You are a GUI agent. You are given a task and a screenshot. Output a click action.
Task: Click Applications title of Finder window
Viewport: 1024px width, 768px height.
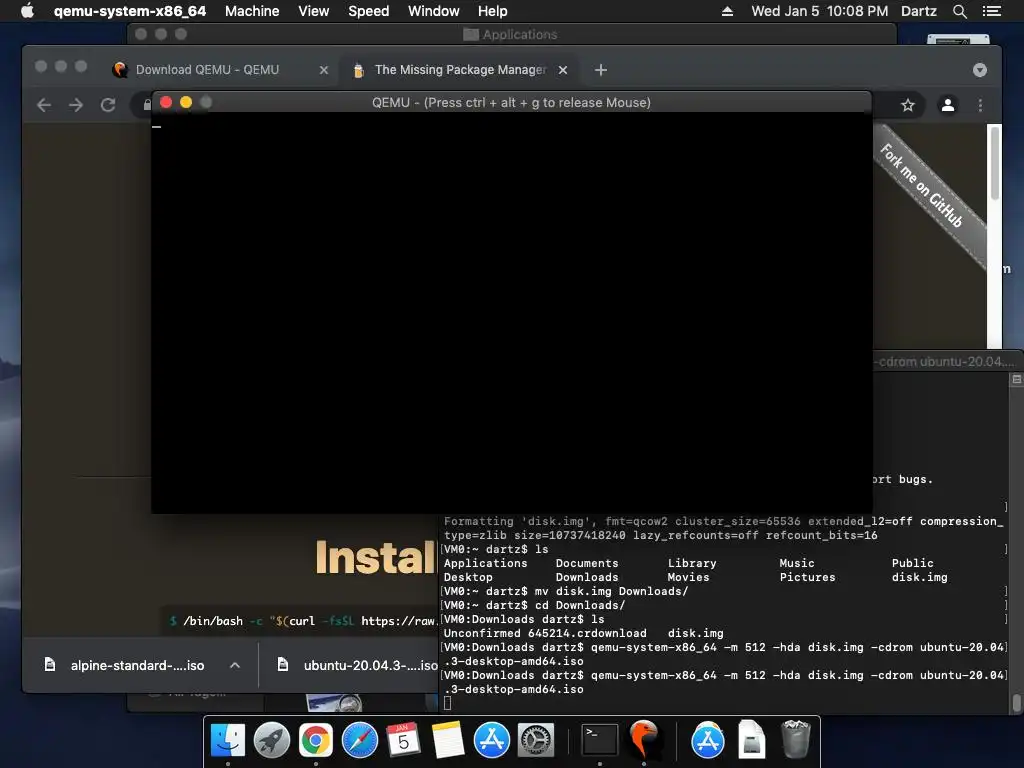tap(520, 34)
